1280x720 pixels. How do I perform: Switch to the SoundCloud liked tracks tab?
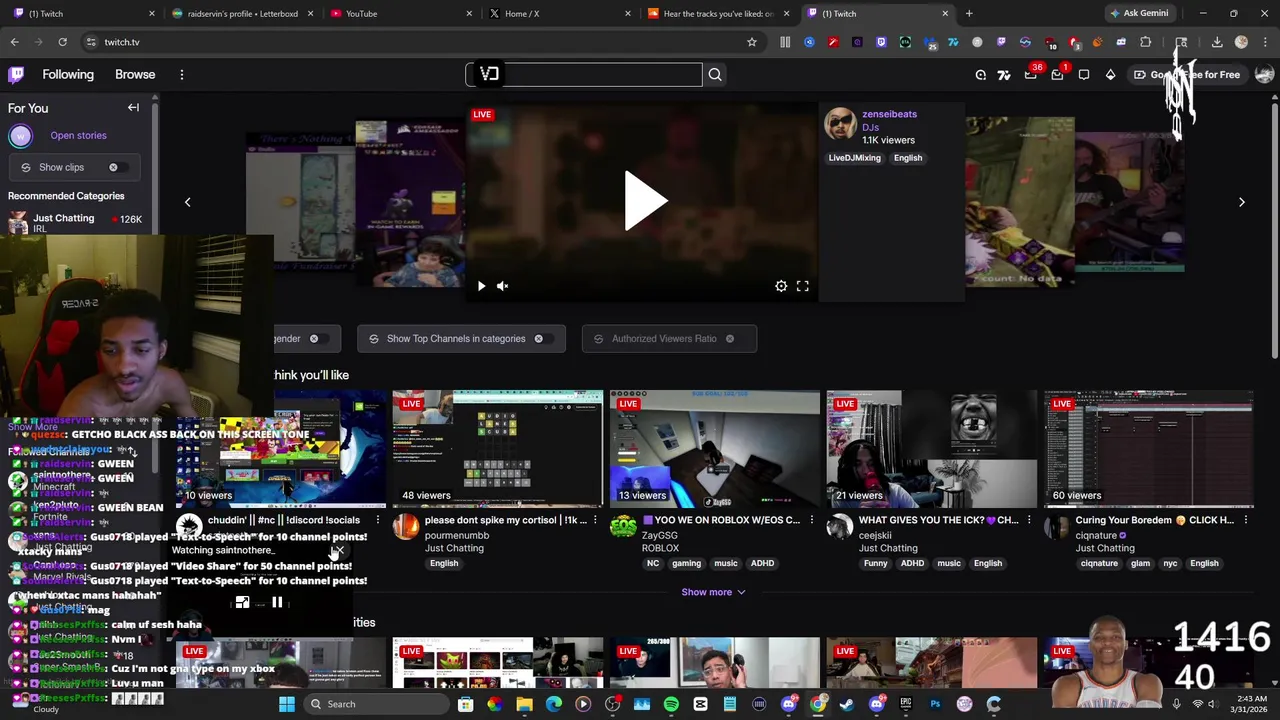coord(718,14)
